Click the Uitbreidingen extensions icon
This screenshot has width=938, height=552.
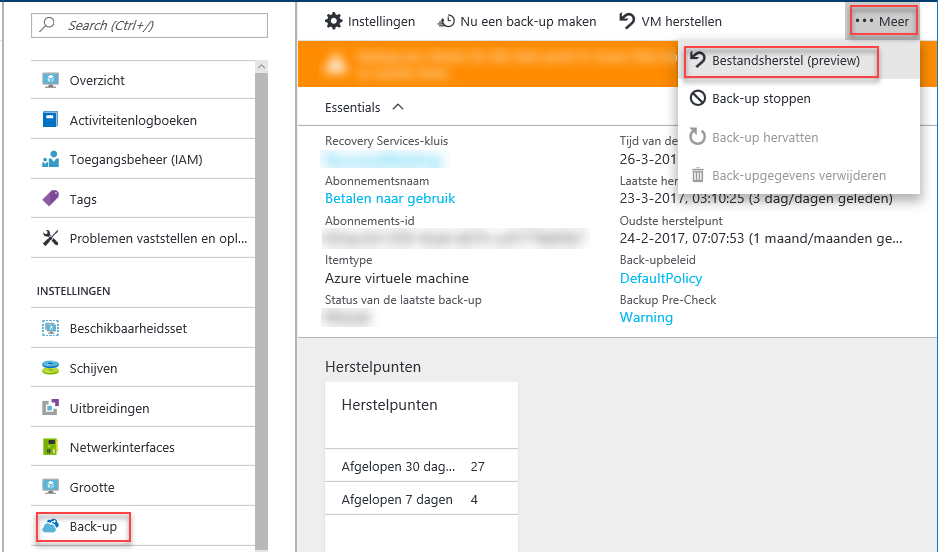tap(50, 408)
